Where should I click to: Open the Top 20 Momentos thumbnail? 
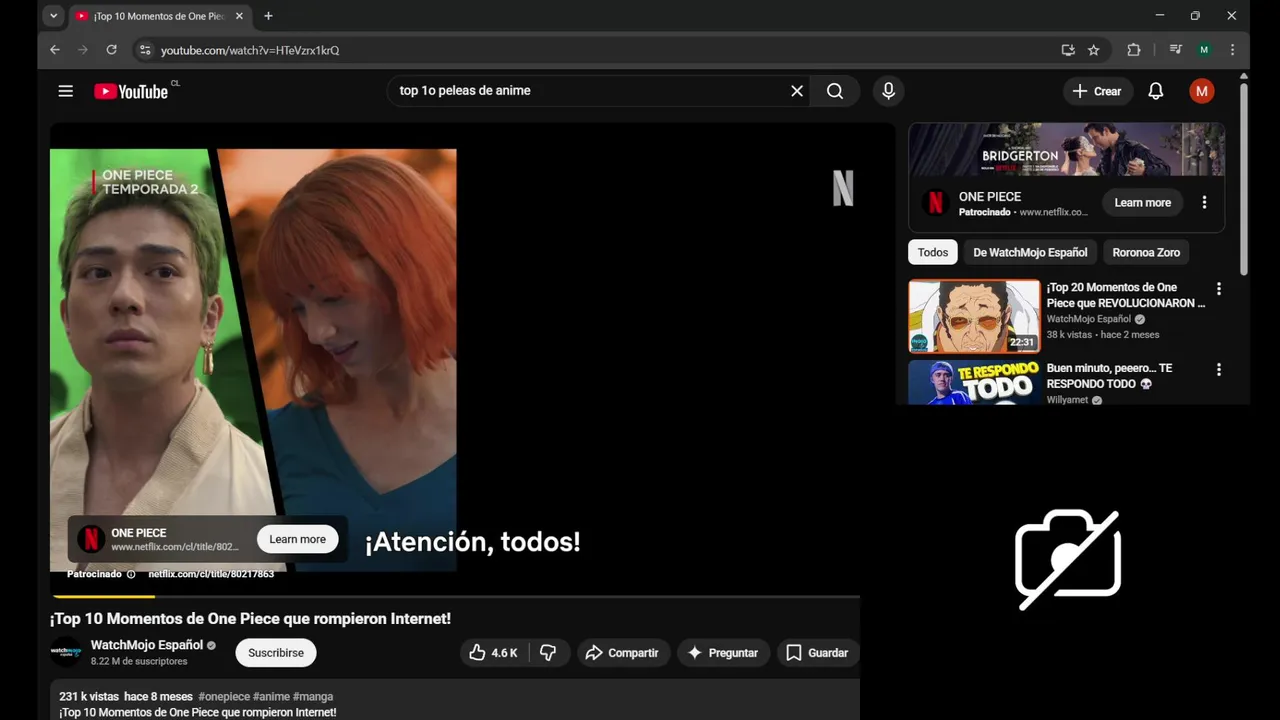974,316
